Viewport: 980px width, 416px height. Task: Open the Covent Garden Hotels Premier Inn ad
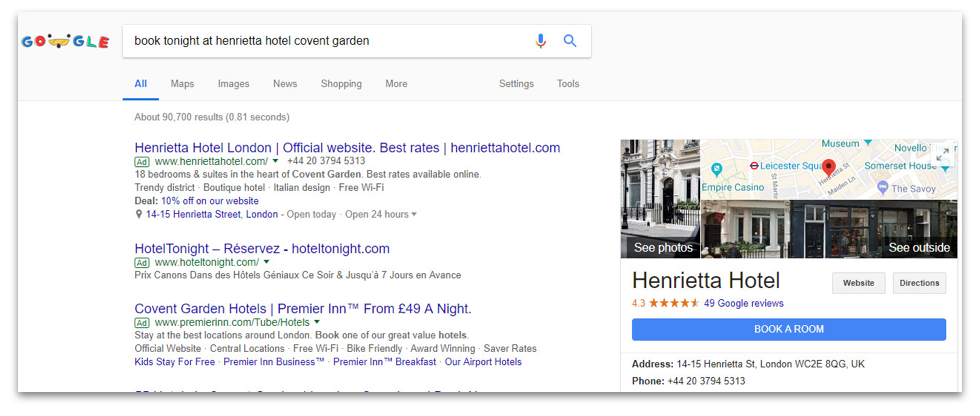[303, 309]
